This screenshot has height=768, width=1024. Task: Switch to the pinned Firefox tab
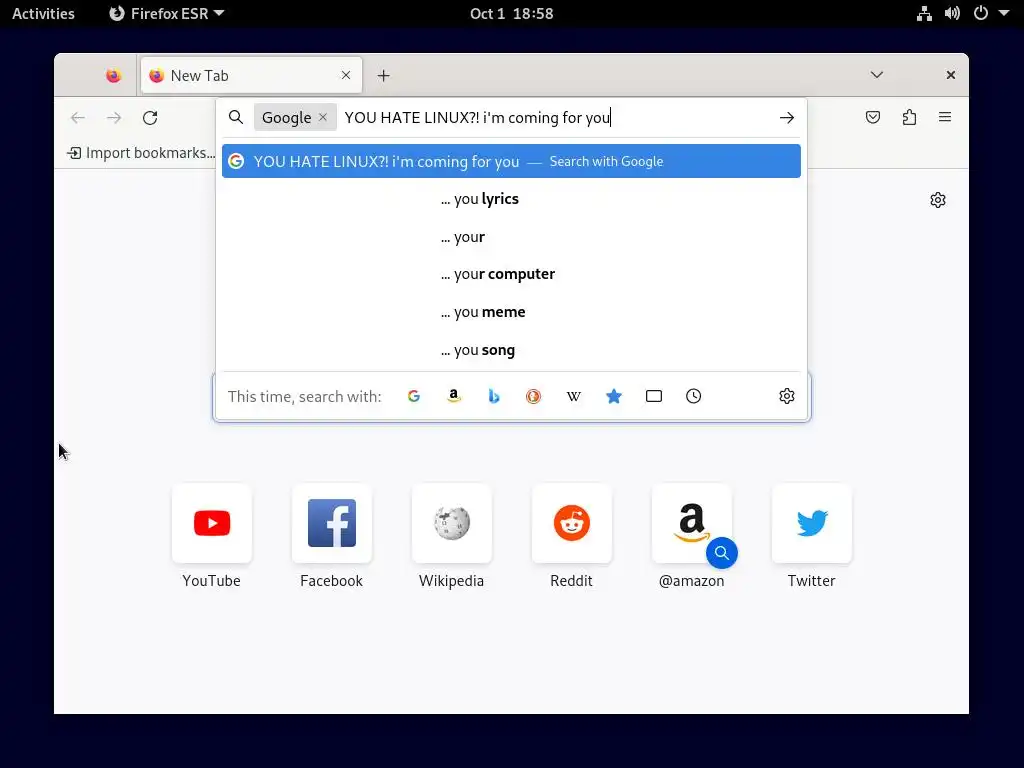click(114, 76)
